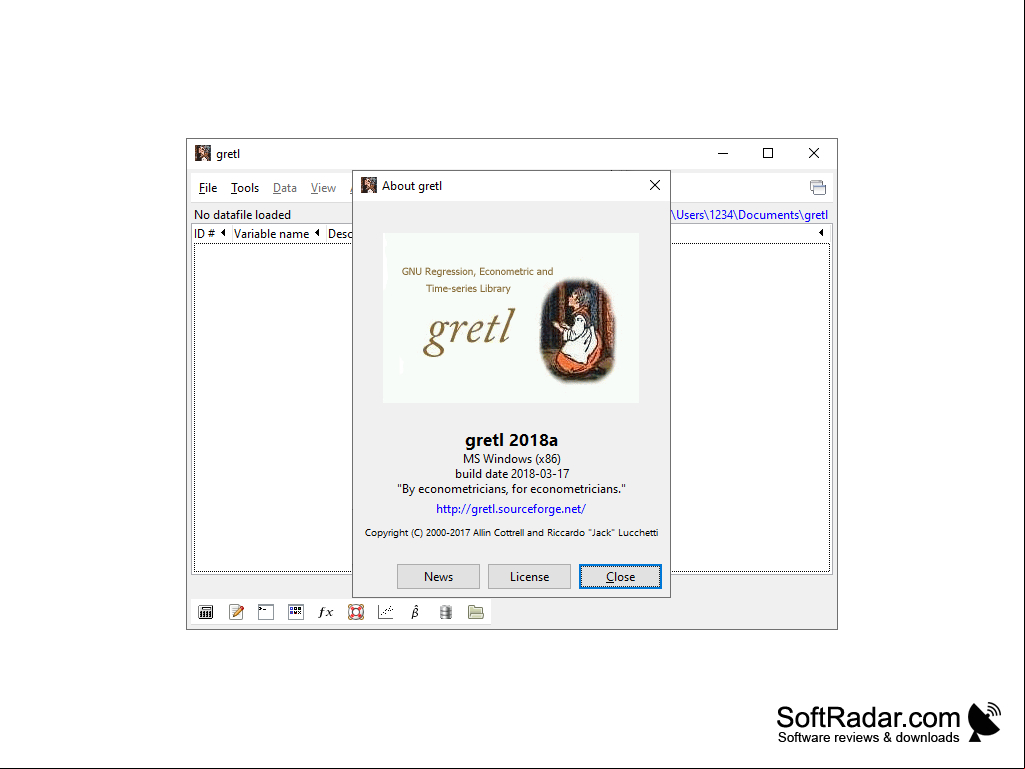This screenshot has width=1025, height=769.
Task: Click the Variable name column header
Action: (x=271, y=233)
